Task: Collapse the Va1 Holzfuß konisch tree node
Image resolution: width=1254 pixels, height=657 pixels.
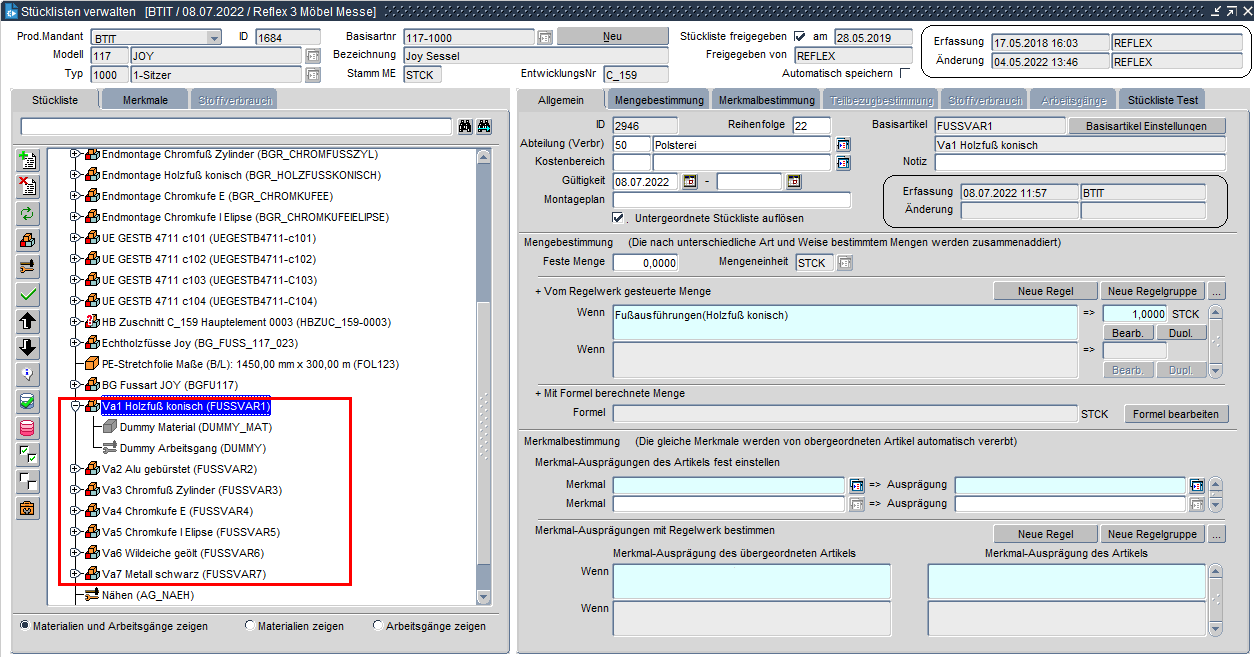Action: pyautogui.click(x=76, y=407)
